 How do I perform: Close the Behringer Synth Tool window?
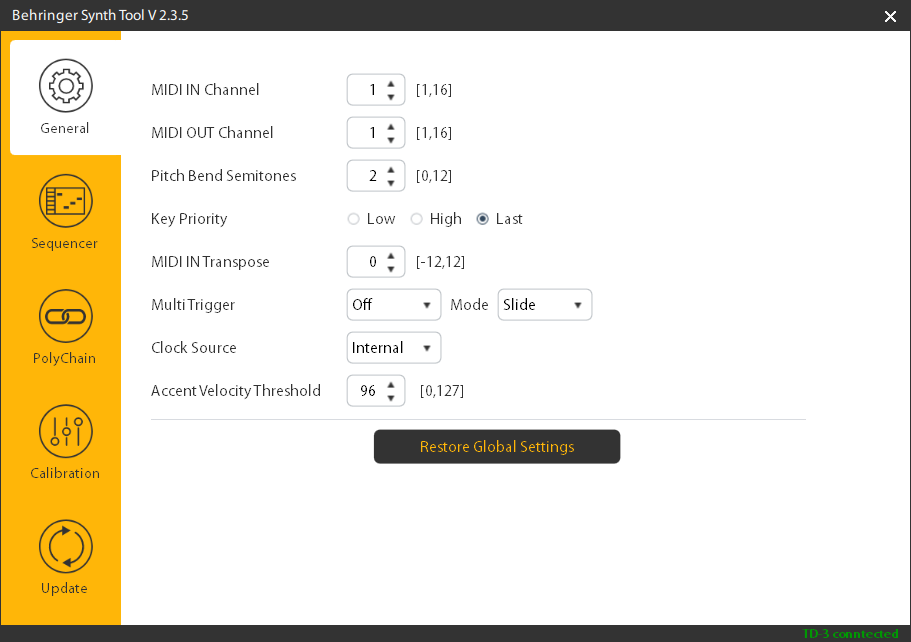pyautogui.click(x=890, y=16)
